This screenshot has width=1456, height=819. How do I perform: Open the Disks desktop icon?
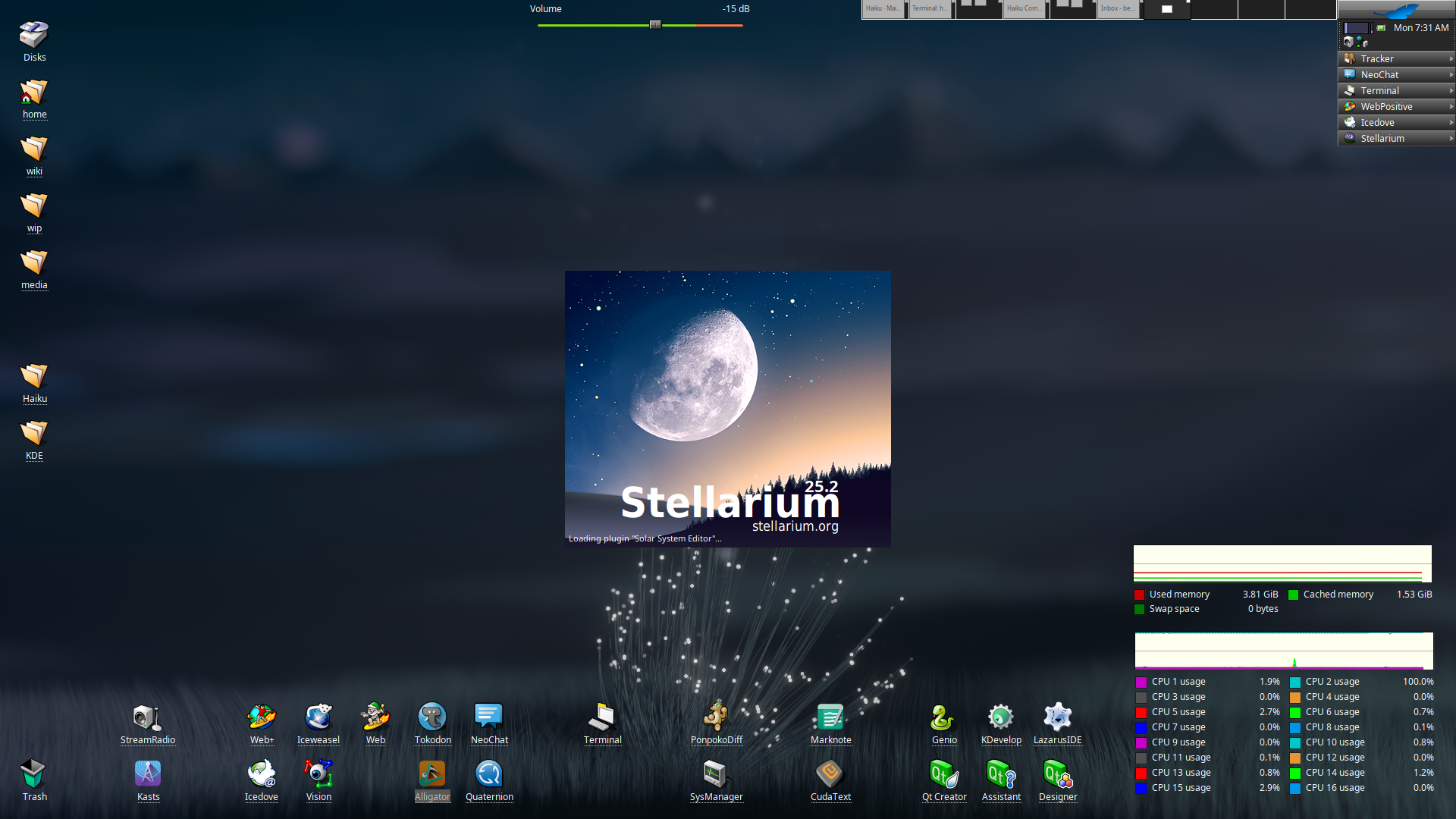click(34, 35)
